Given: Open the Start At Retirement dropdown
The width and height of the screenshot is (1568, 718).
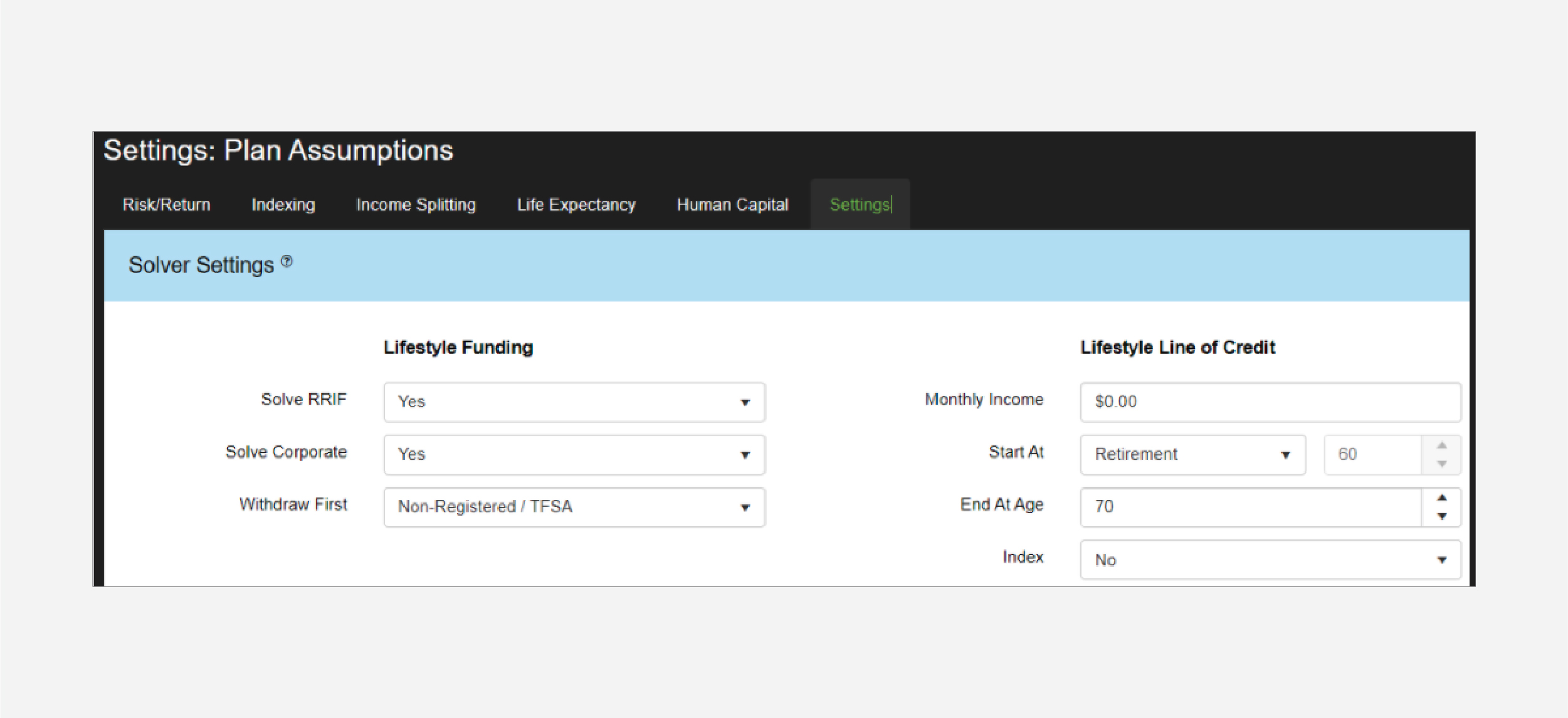Looking at the screenshot, I should coord(1192,454).
